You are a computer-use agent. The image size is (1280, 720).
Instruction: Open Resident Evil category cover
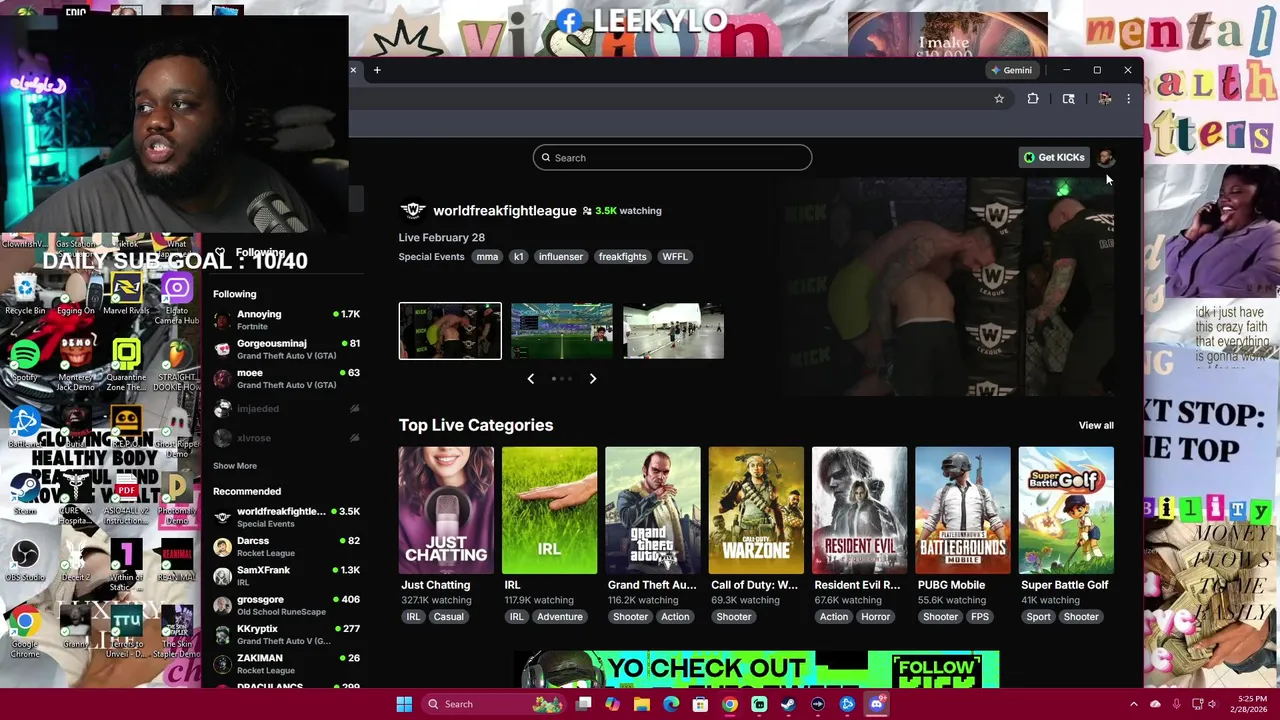(x=859, y=511)
